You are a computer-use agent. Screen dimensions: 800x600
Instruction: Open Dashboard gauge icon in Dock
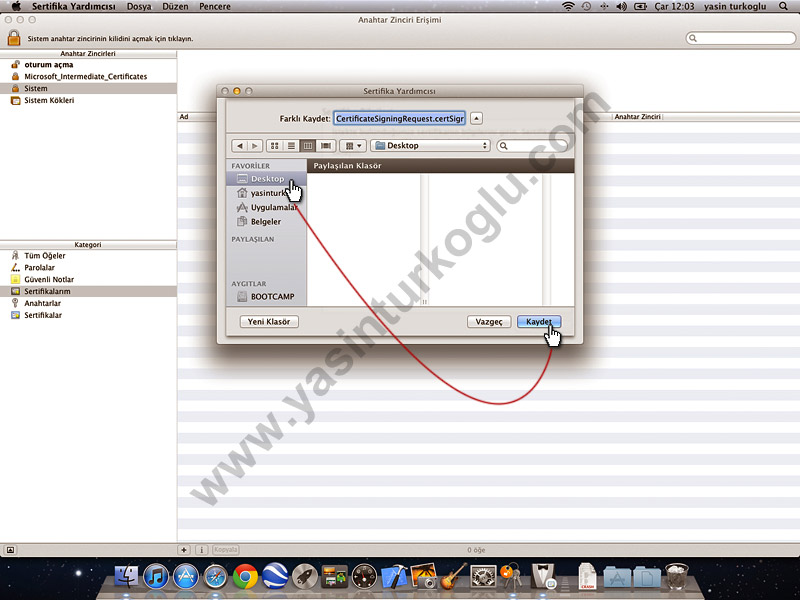364,577
